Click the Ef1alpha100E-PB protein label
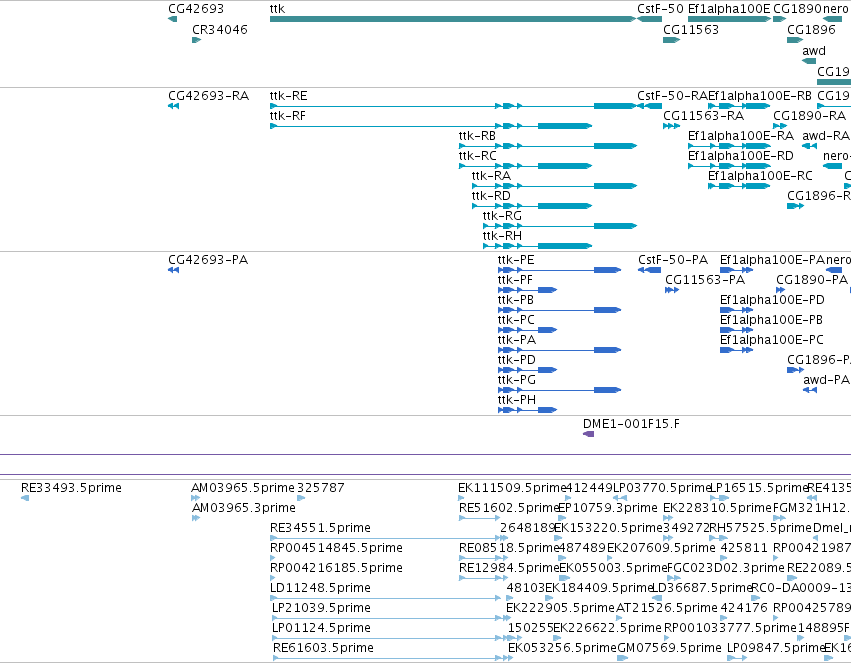This screenshot has width=851, height=663. coord(771,321)
